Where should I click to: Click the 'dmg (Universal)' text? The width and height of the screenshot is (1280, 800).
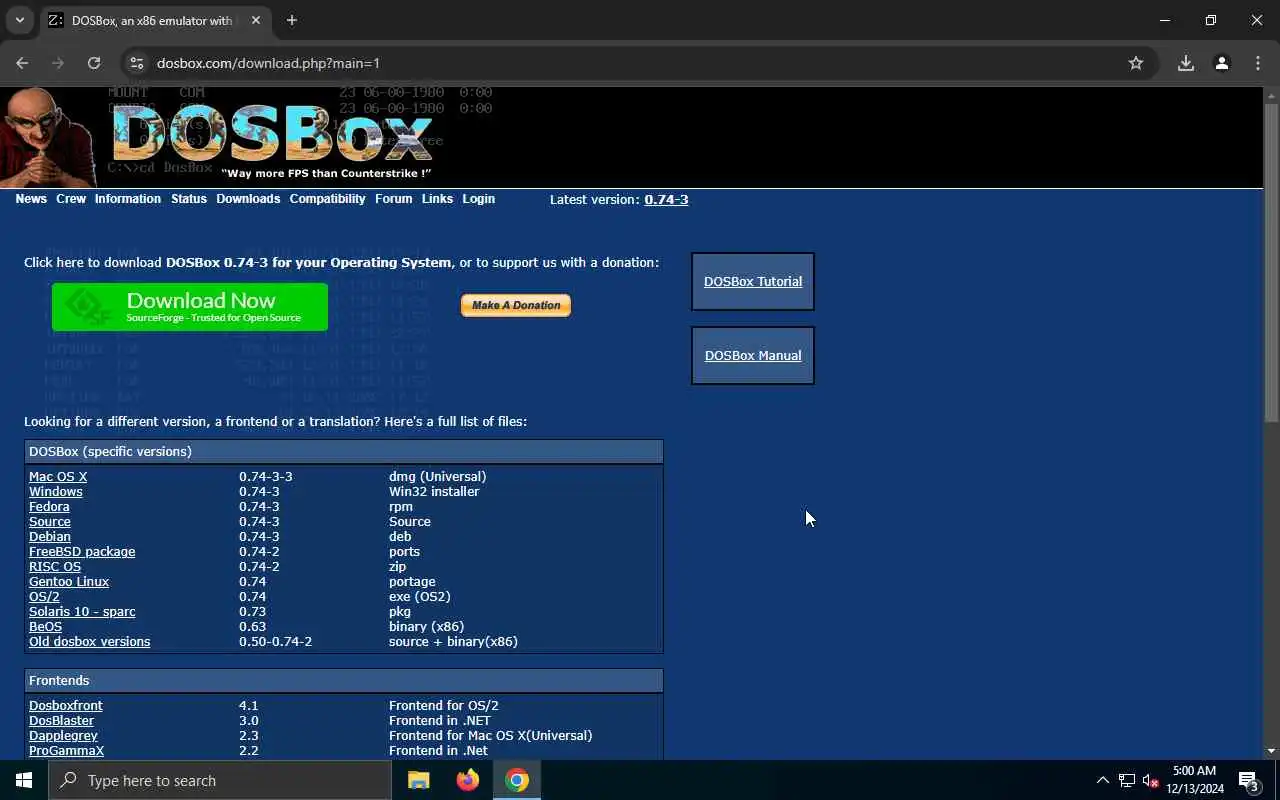(437, 477)
